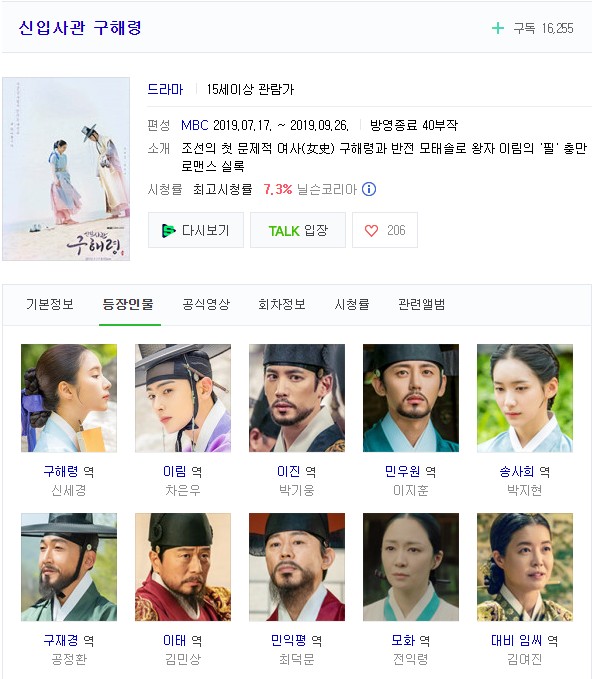Open the TALK 입장 button
Screen dimensions: 594x679
pos(298,230)
